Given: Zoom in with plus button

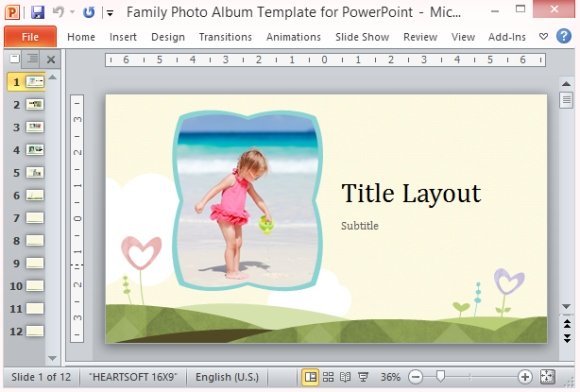Looking at the screenshot, I should 525,377.
